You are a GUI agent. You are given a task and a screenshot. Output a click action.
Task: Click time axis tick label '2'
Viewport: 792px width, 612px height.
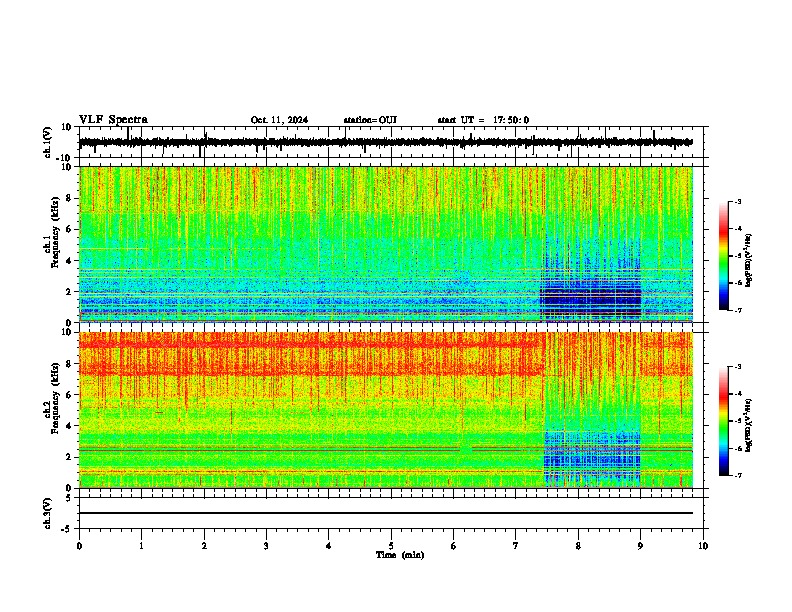[x=204, y=546]
